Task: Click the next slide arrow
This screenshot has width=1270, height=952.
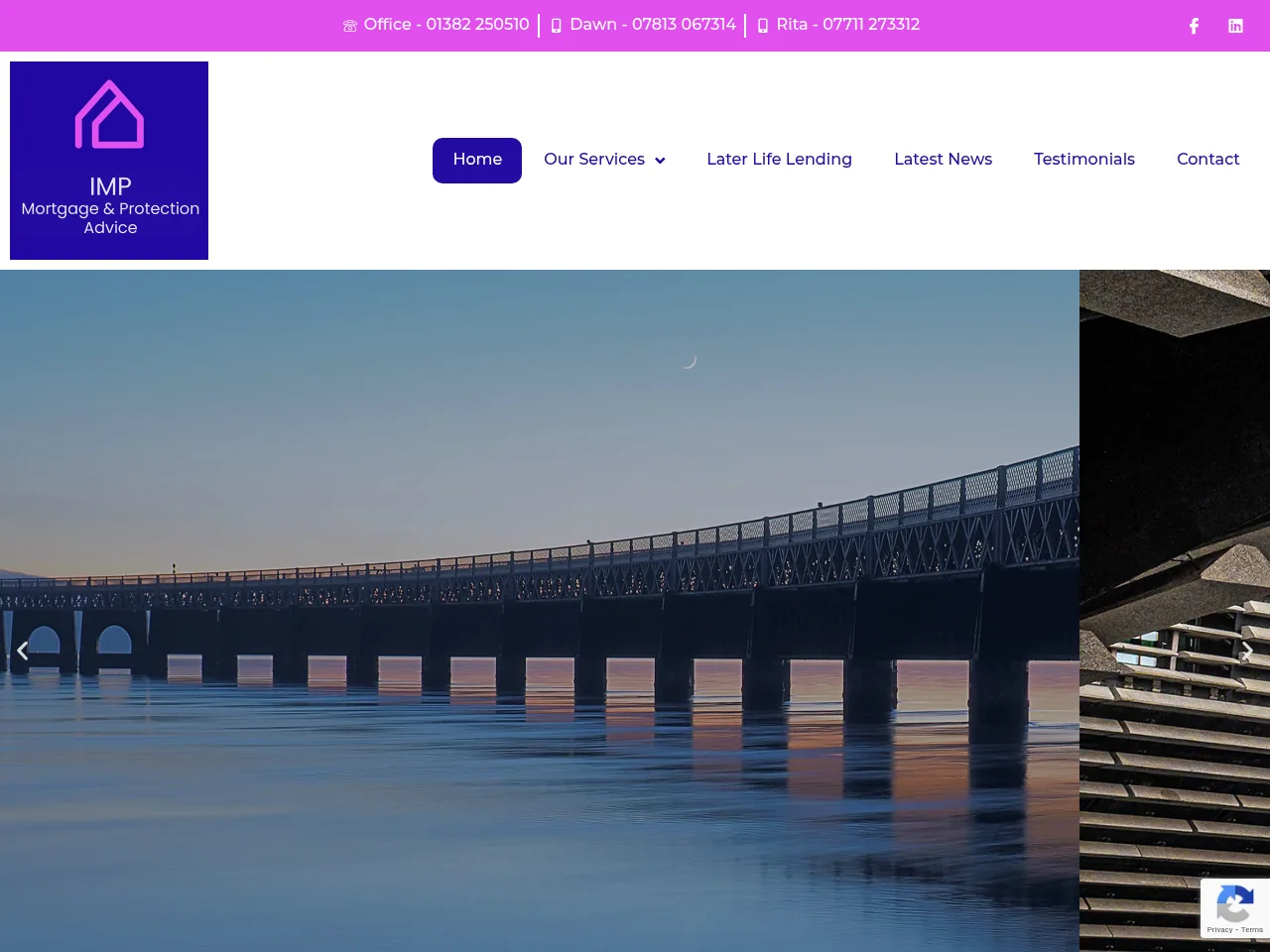Action: (1247, 650)
